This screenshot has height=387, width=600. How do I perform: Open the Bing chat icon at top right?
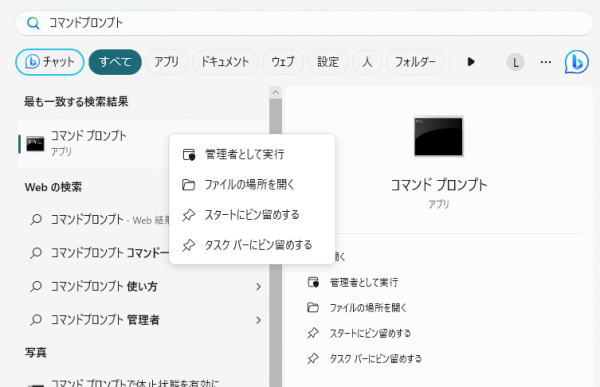click(577, 62)
